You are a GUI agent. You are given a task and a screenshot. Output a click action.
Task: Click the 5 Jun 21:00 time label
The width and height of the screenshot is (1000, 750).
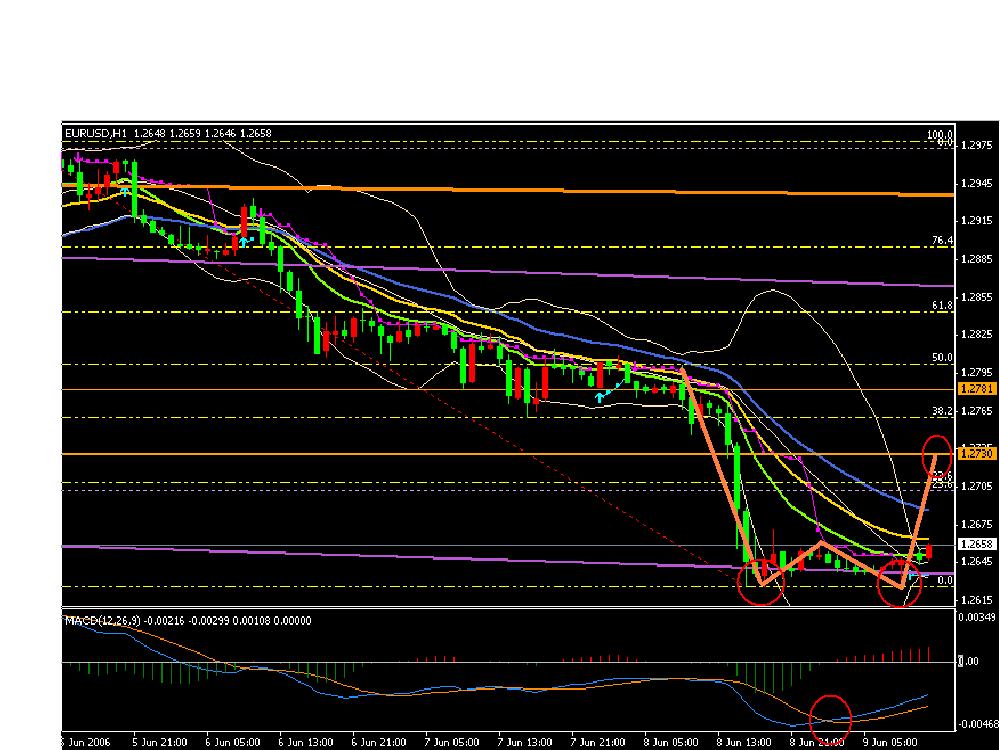(160, 742)
